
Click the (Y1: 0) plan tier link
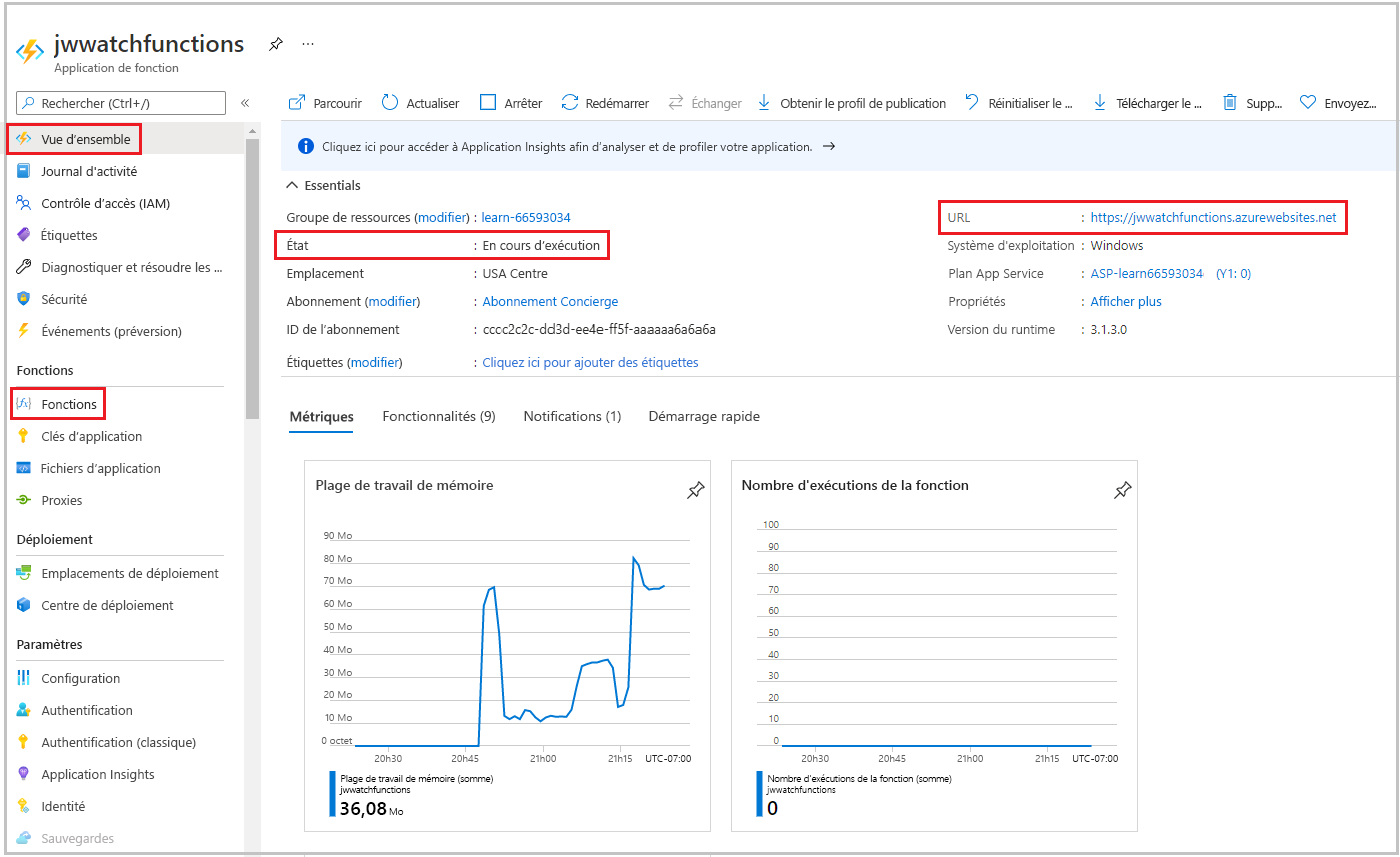pos(1233,273)
